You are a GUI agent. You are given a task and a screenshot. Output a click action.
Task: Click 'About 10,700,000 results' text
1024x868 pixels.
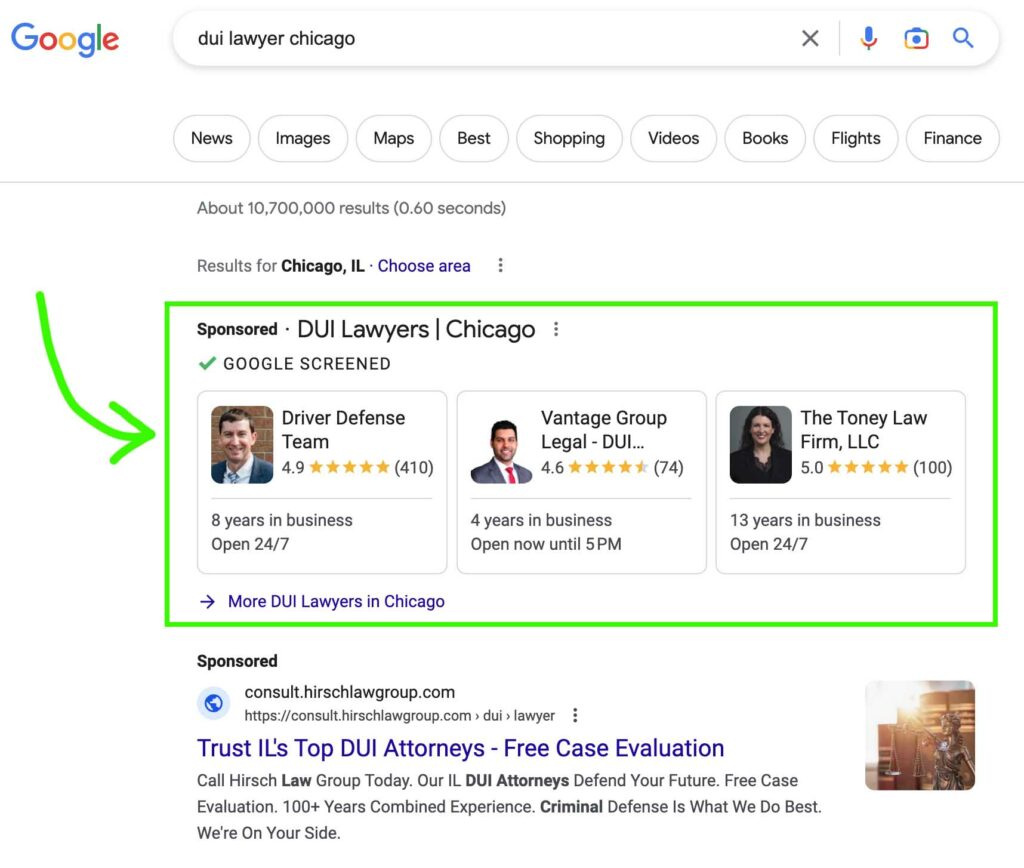point(351,208)
